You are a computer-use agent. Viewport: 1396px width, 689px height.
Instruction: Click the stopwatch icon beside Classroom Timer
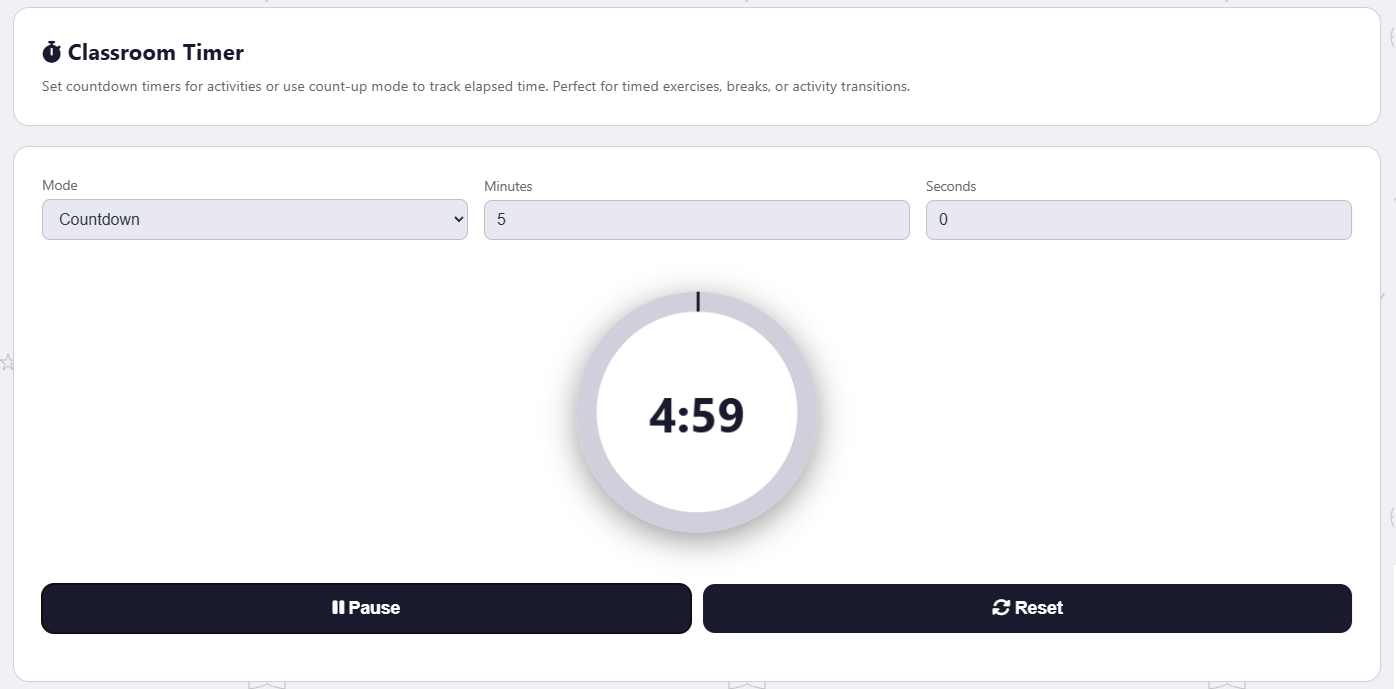click(52, 52)
